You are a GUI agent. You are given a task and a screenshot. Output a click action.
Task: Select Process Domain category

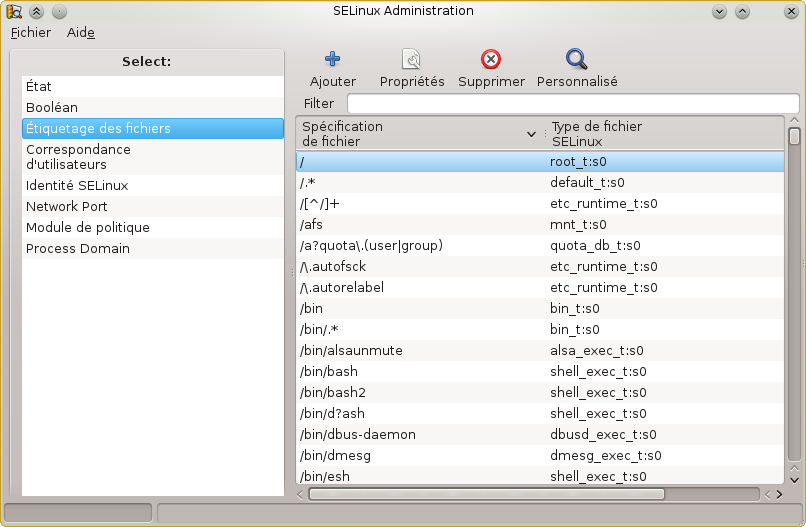click(153, 249)
